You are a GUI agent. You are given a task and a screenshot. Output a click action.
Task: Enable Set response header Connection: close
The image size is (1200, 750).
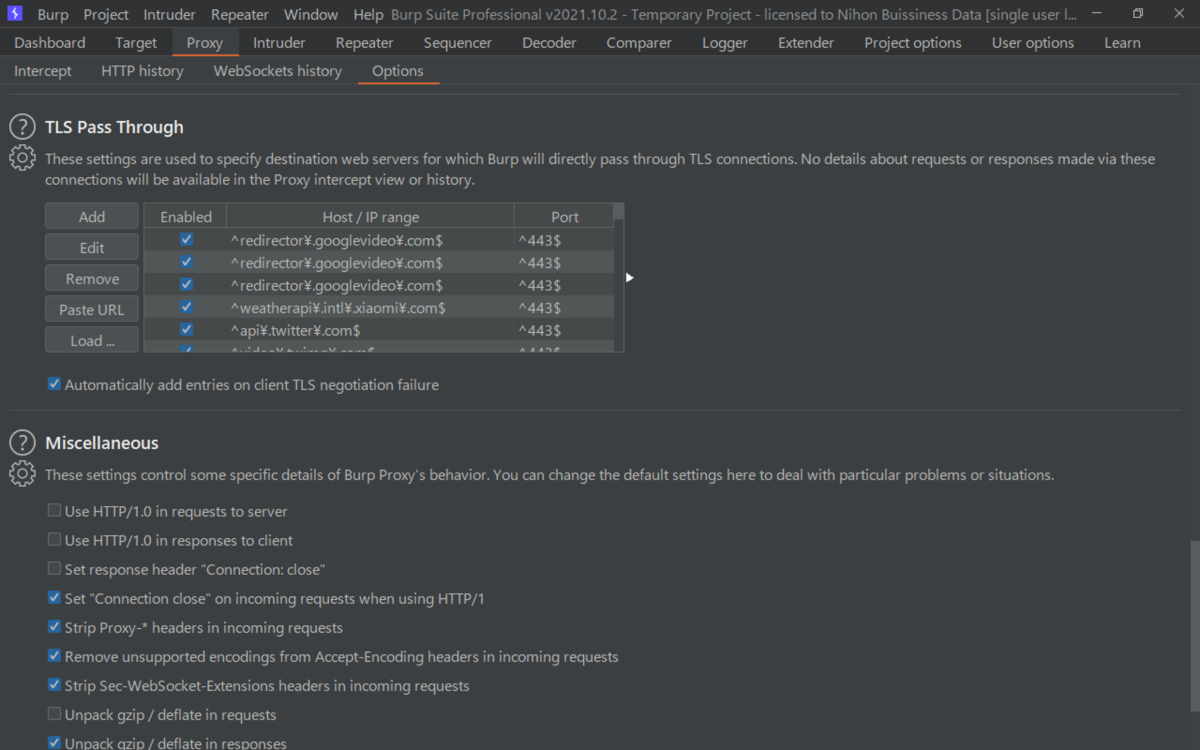tap(187, 569)
